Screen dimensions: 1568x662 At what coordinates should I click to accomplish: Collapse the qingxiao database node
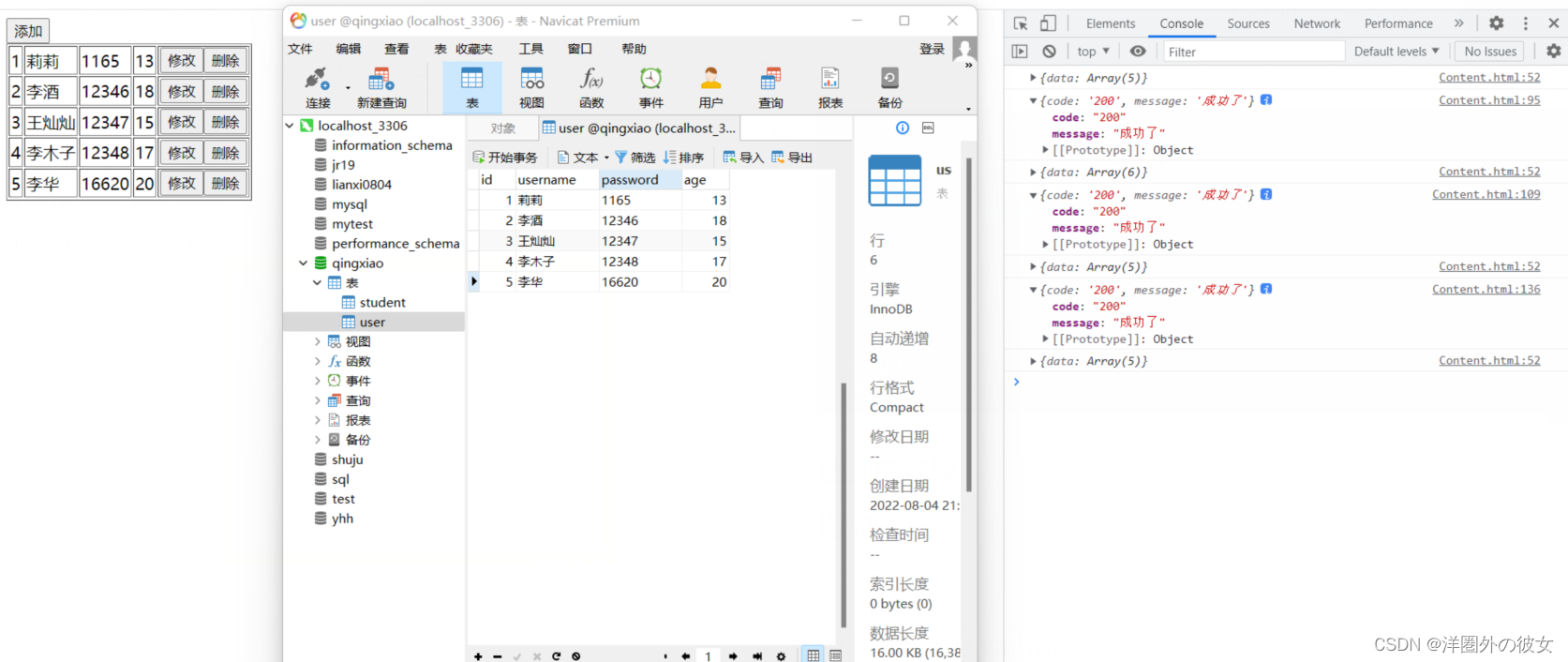(303, 263)
